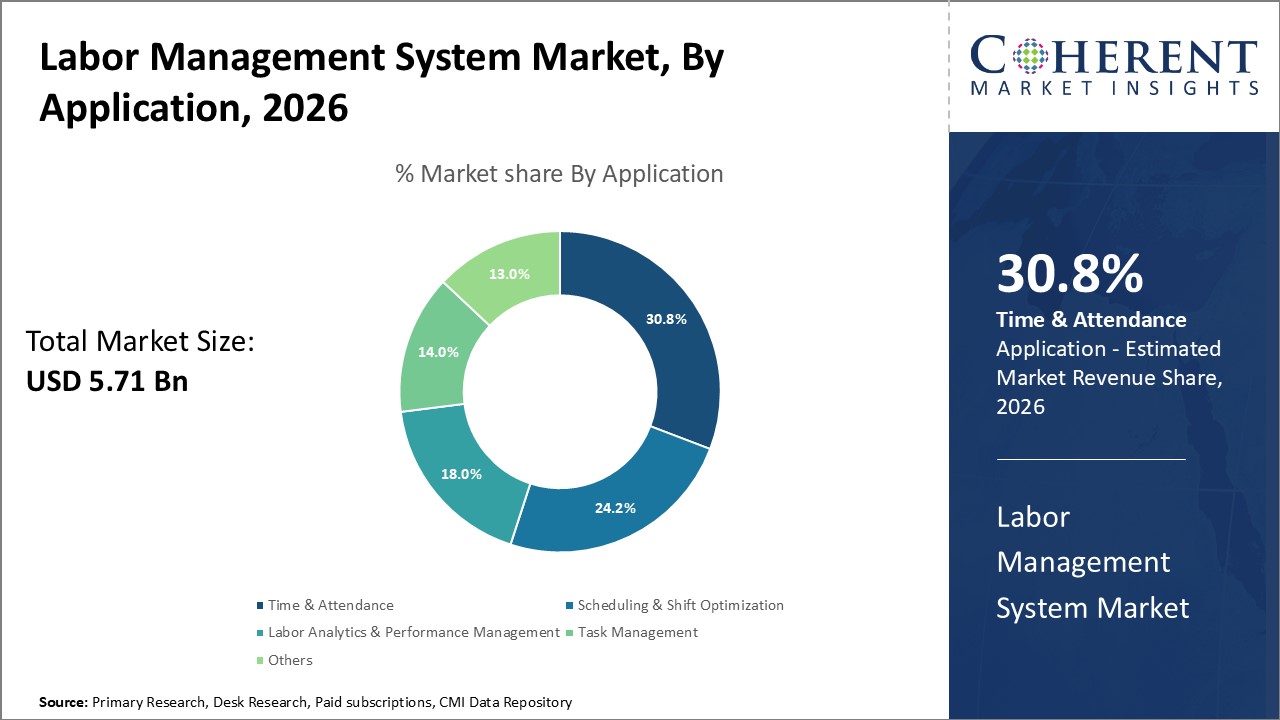The width and height of the screenshot is (1280, 720).
Task: Select the blue Scheduling & Shift Optimization legend marker
Action: coord(568,604)
